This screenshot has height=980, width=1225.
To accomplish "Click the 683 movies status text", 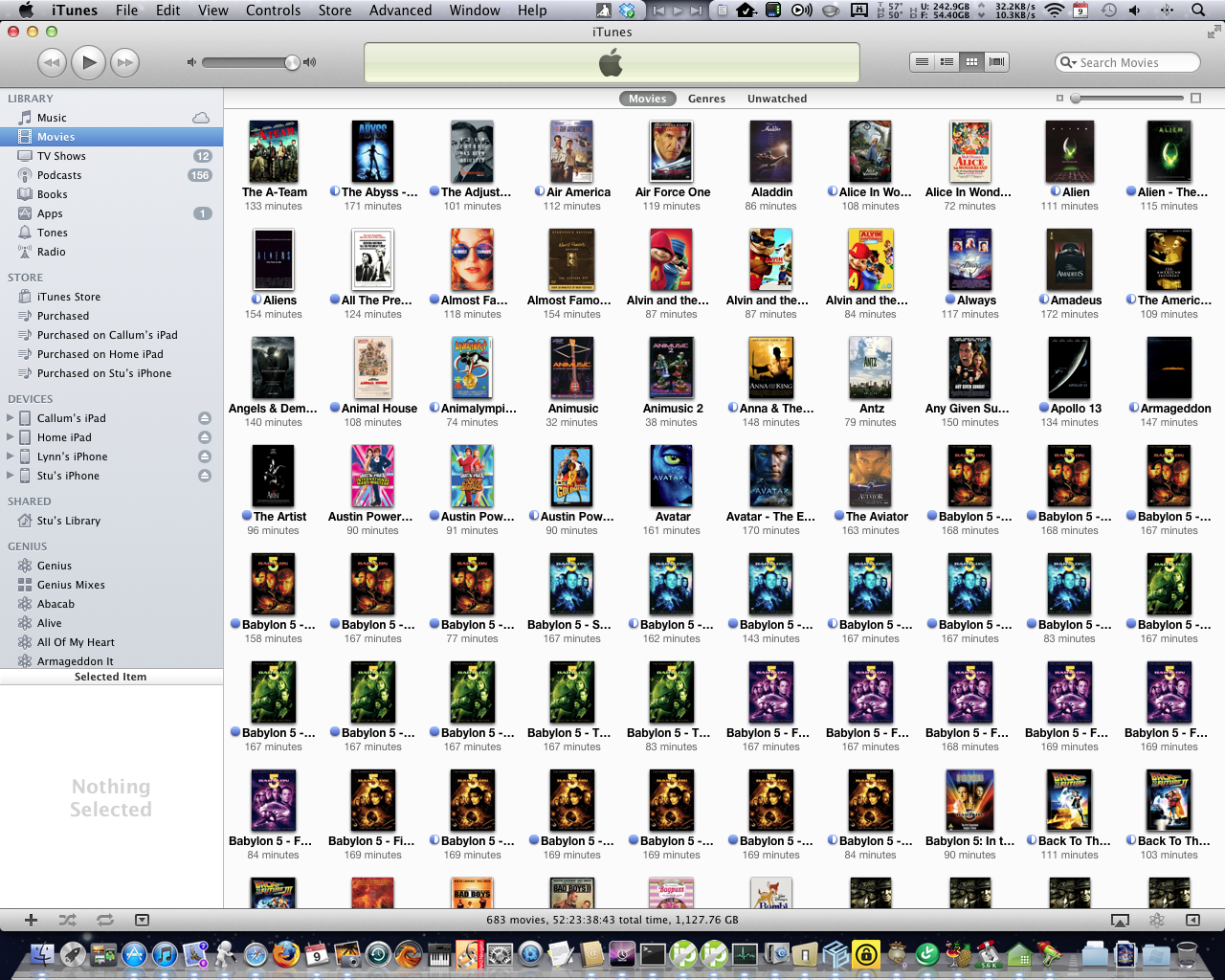I will (612, 920).
